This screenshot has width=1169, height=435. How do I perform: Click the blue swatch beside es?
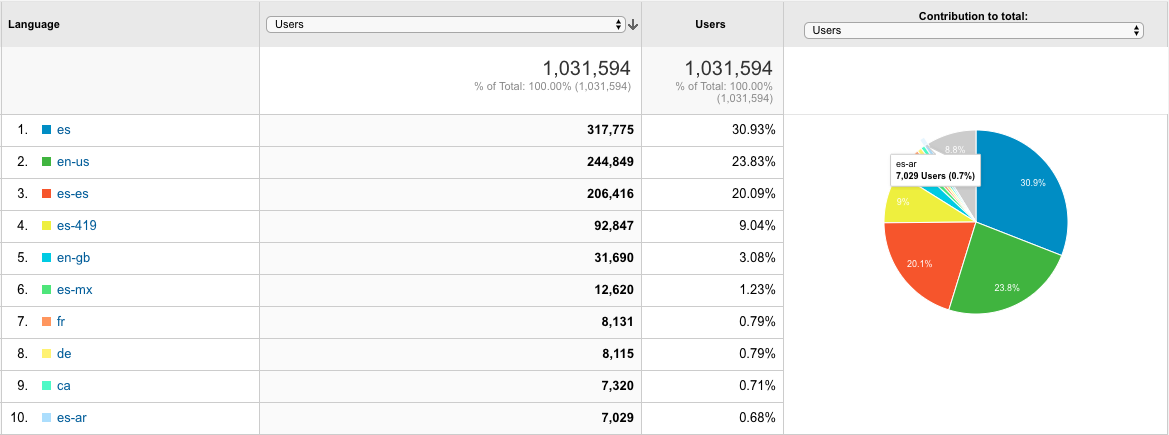46,130
